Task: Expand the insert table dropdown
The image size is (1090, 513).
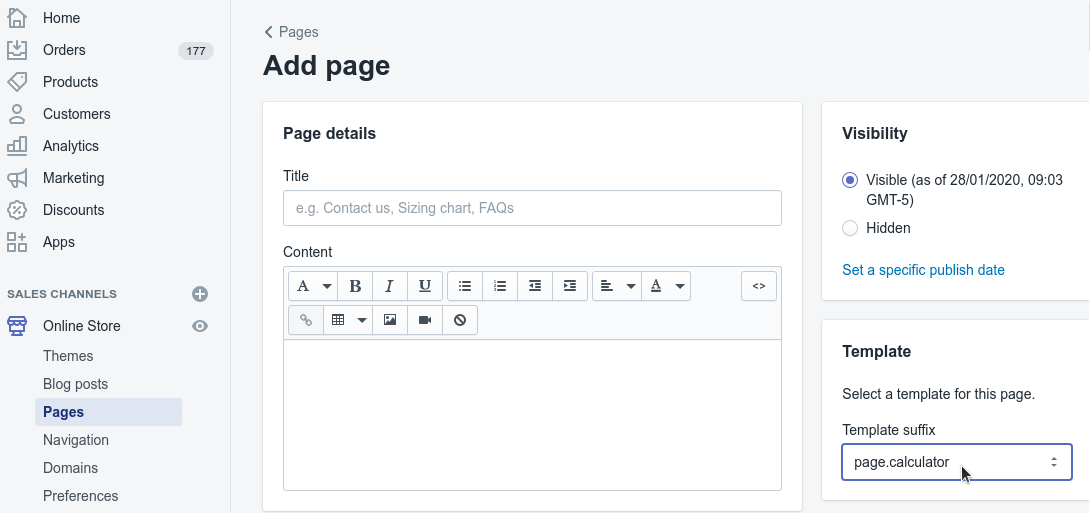Action: point(348,320)
